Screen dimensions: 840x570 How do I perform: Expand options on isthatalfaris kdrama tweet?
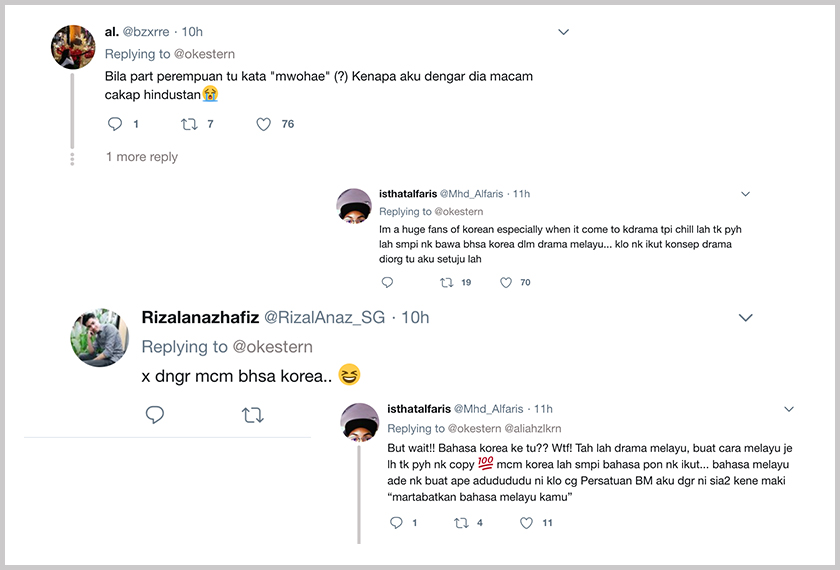click(x=745, y=193)
